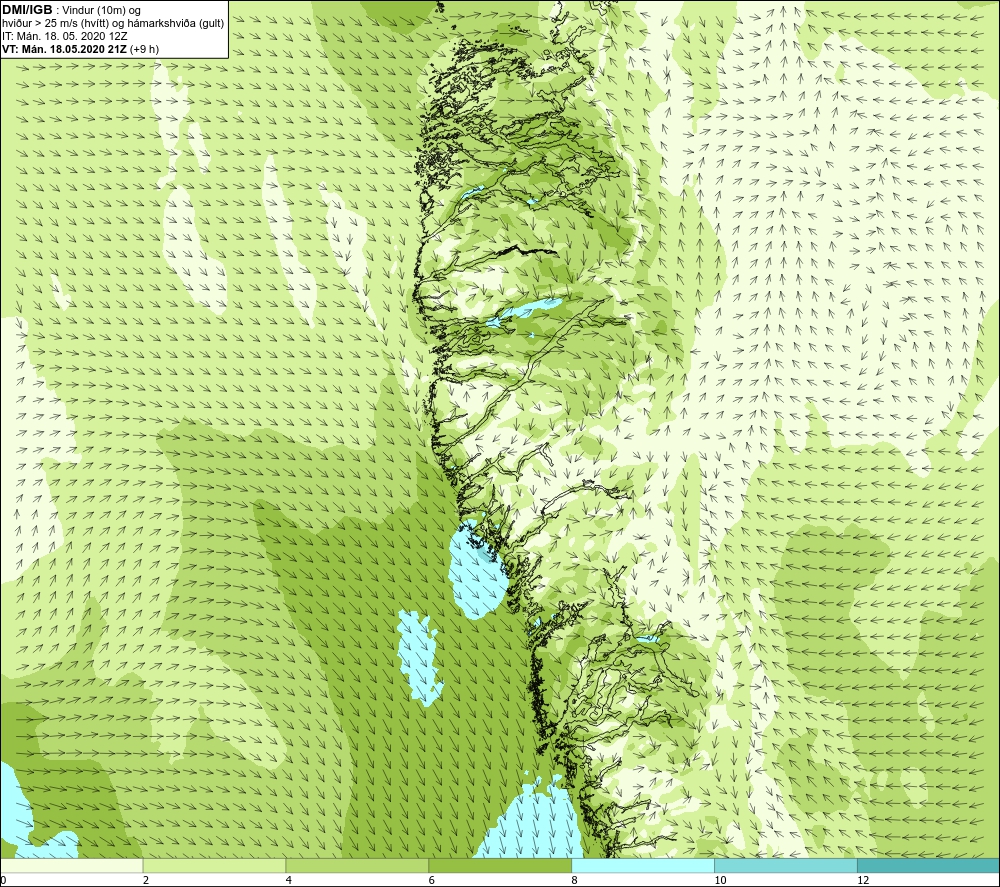Click the darkest teal legend segment above 12

(929, 865)
